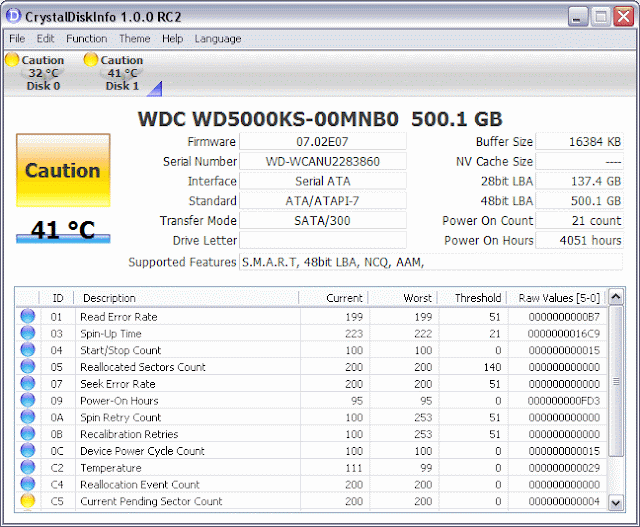Click the SMART list scrollbar thumb
Viewport: 640px width, 527px height.
pos(616,381)
